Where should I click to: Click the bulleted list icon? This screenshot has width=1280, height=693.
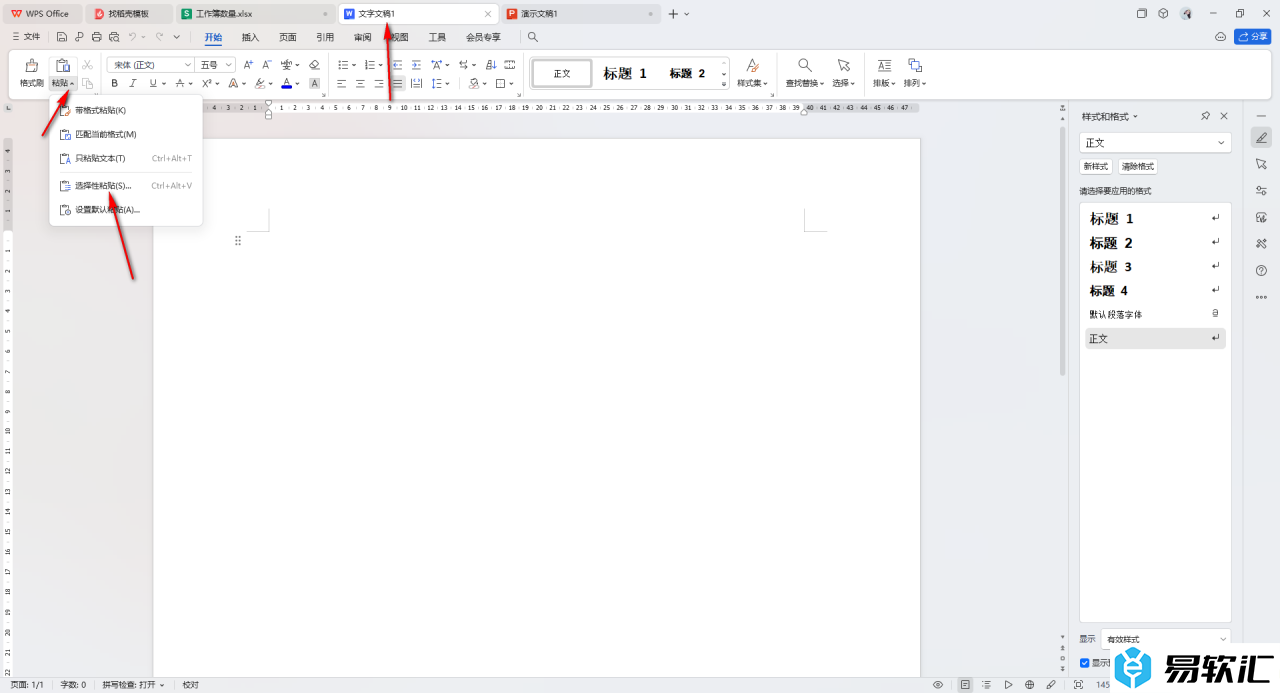click(x=342, y=64)
